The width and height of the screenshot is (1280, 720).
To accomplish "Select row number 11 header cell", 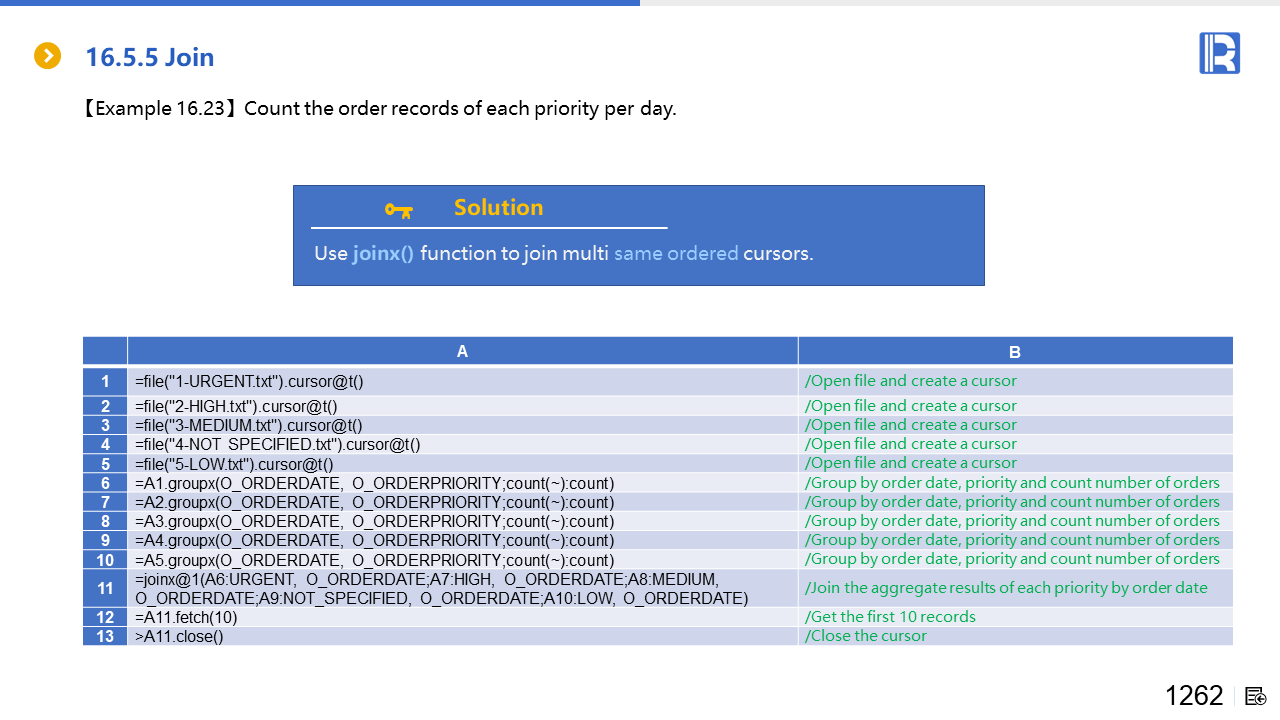I will (105, 589).
